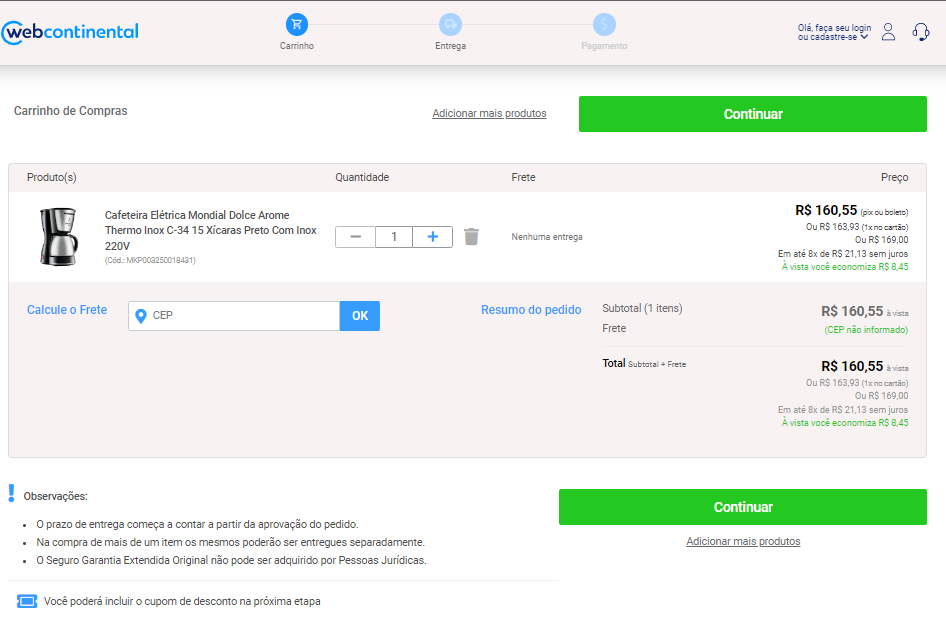Click the Nenhuma entrega text
Screen dimensions: 946x629
point(547,237)
